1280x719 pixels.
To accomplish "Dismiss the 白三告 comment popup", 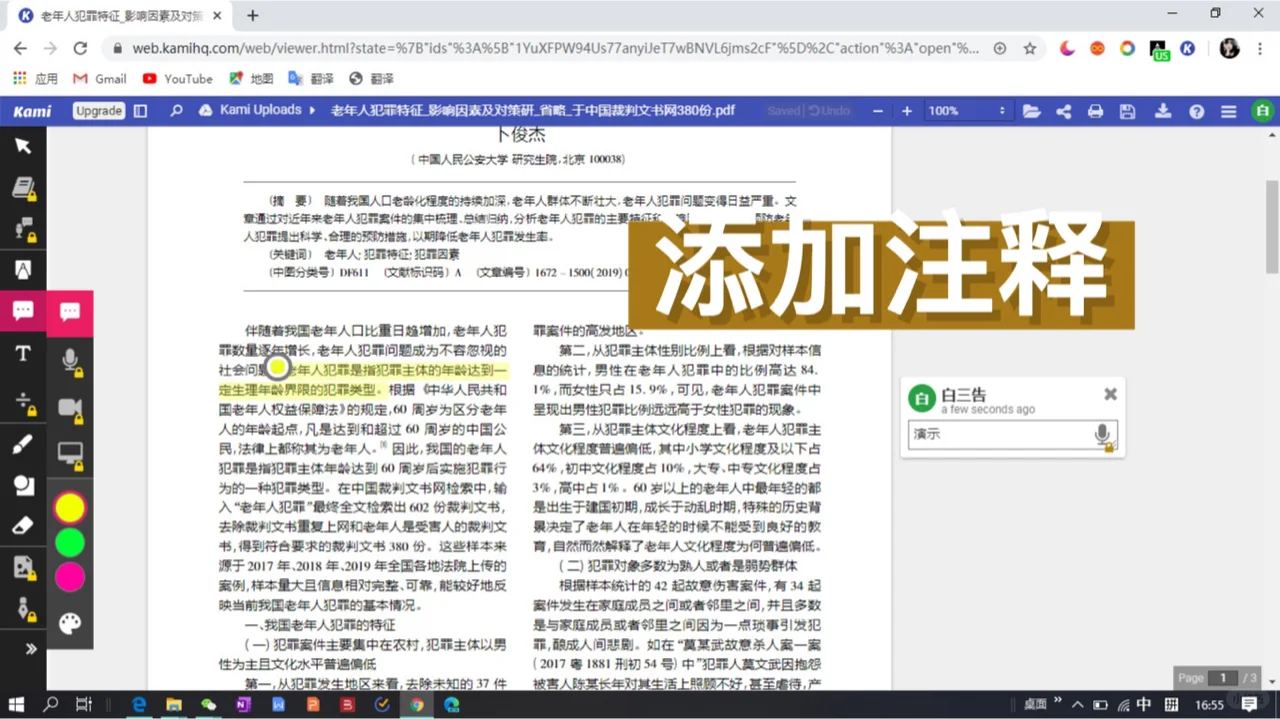I will [x=1110, y=394].
